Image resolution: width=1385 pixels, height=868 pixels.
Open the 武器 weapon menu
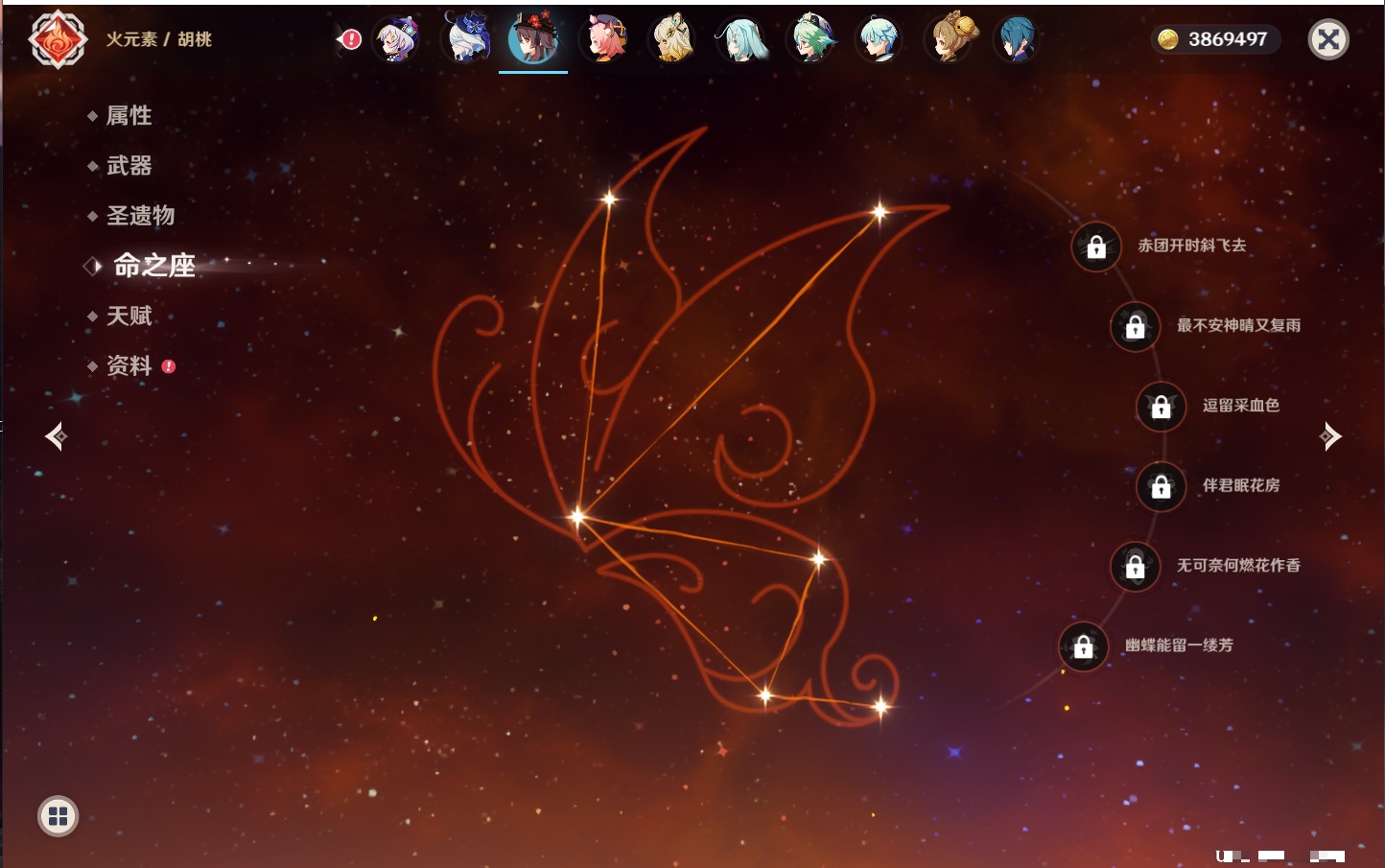[129, 166]
